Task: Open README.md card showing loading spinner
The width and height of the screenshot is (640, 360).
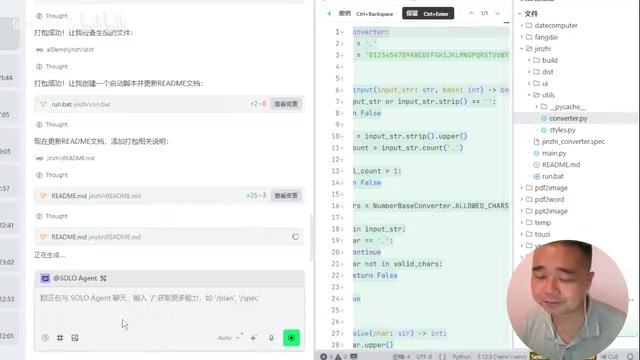Action: (x=169, y=237)
